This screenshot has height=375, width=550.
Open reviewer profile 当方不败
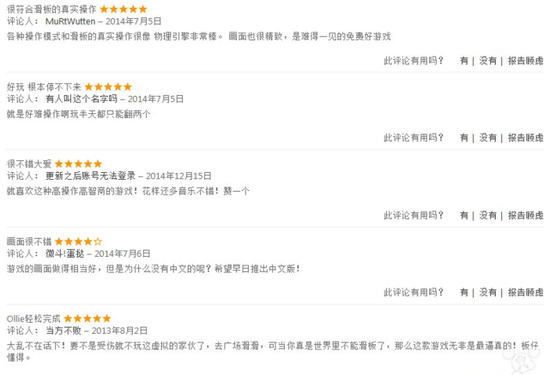(x=63, y=330)
